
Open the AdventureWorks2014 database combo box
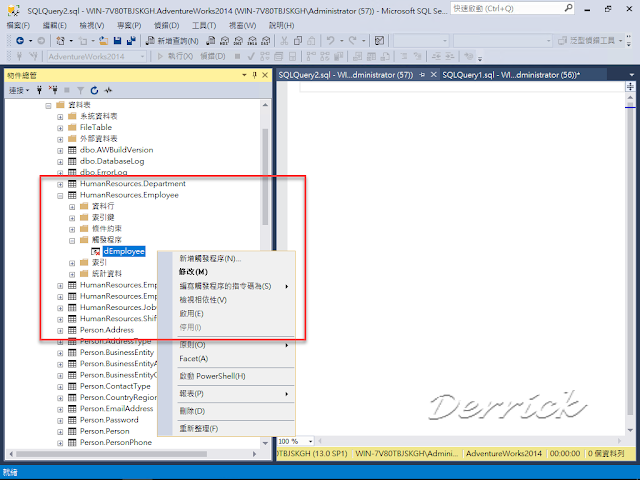[x=96, y=56]
